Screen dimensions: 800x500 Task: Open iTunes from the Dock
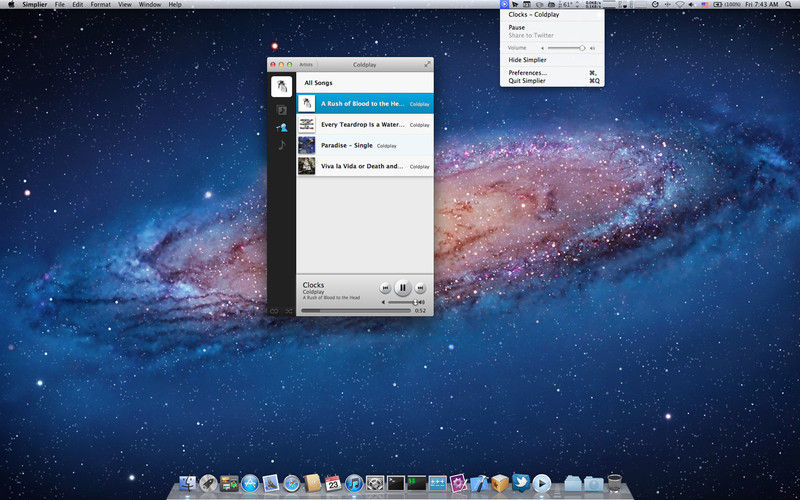354,483
